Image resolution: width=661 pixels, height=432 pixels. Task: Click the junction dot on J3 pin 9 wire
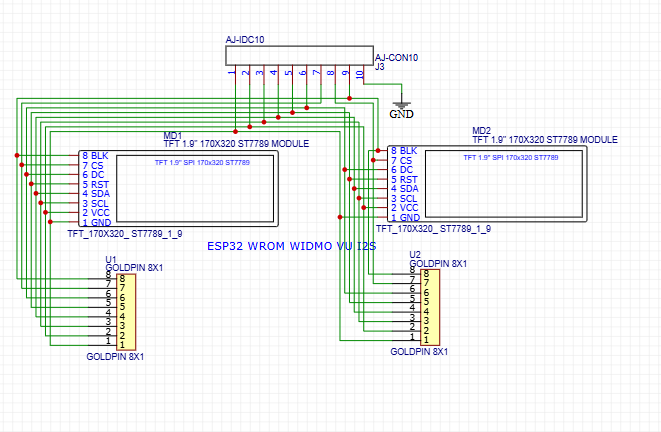pos(349,99)
